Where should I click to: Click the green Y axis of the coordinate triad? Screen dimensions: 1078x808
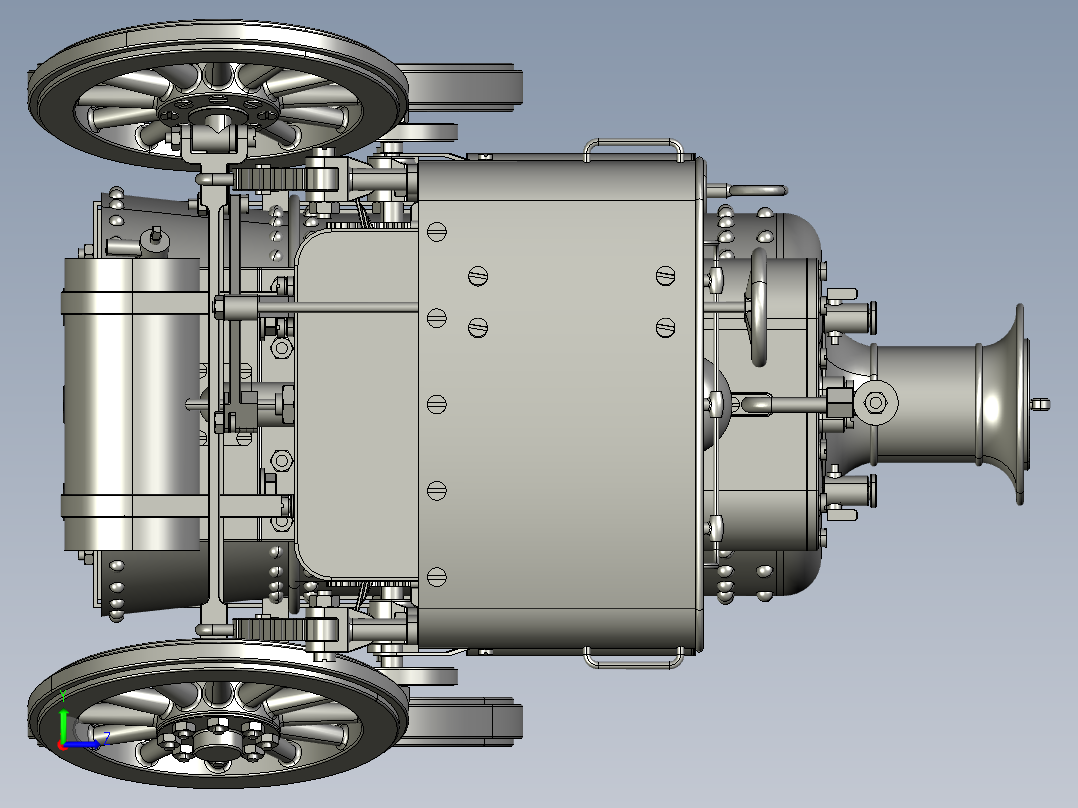(63, 722)
